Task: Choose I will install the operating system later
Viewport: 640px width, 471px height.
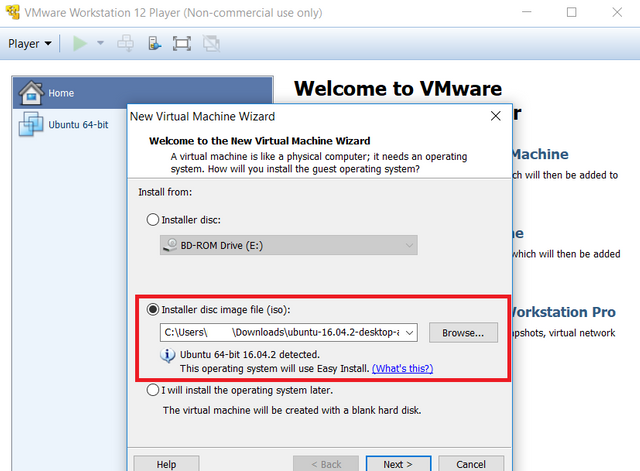Action: click(153, 390)
